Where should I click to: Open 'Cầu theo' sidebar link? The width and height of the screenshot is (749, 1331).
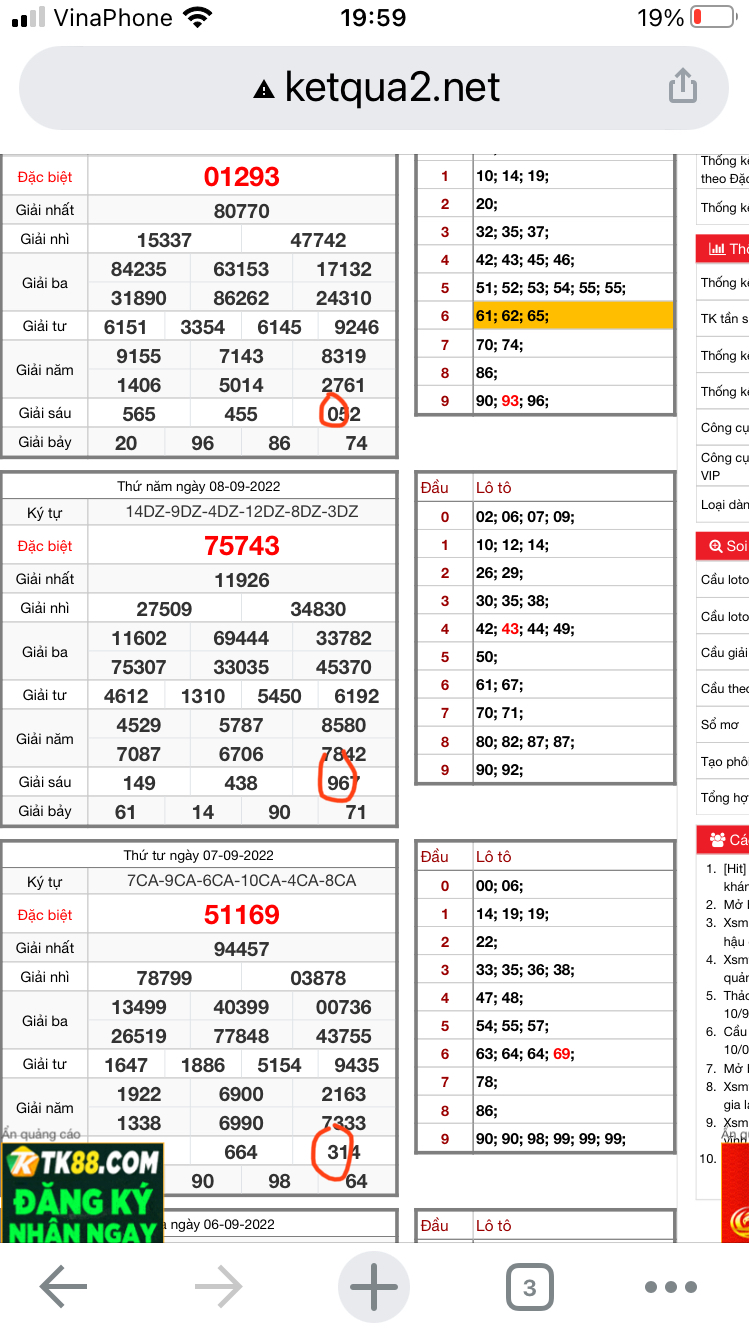tap(724, 688)
